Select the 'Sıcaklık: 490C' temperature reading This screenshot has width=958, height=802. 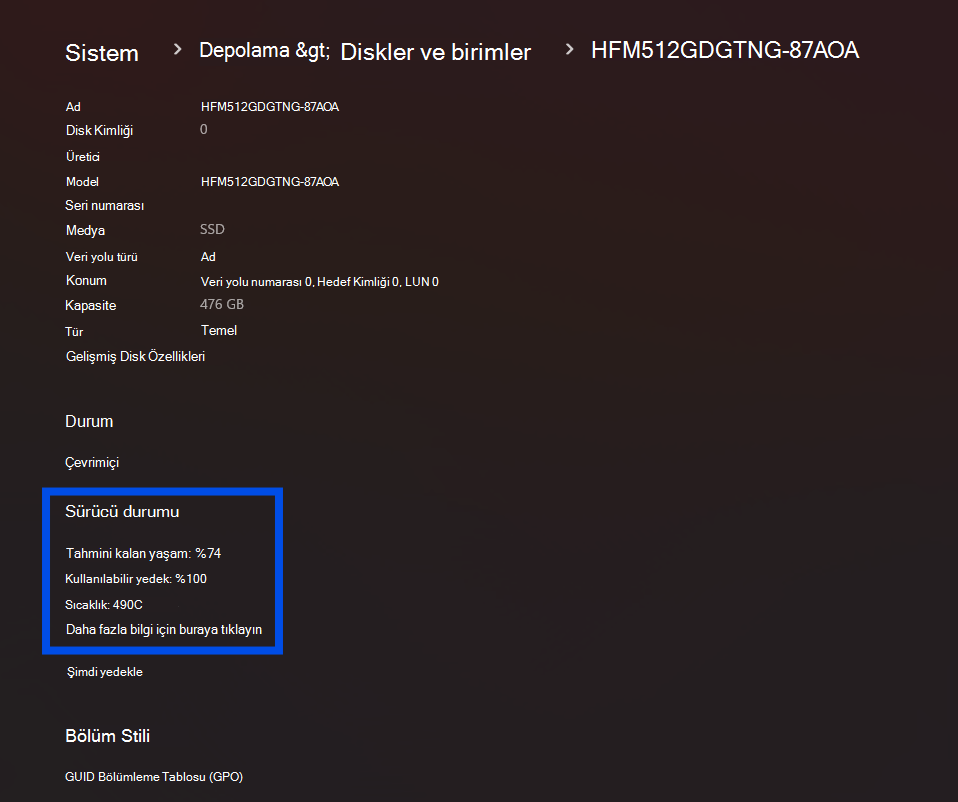104,605
